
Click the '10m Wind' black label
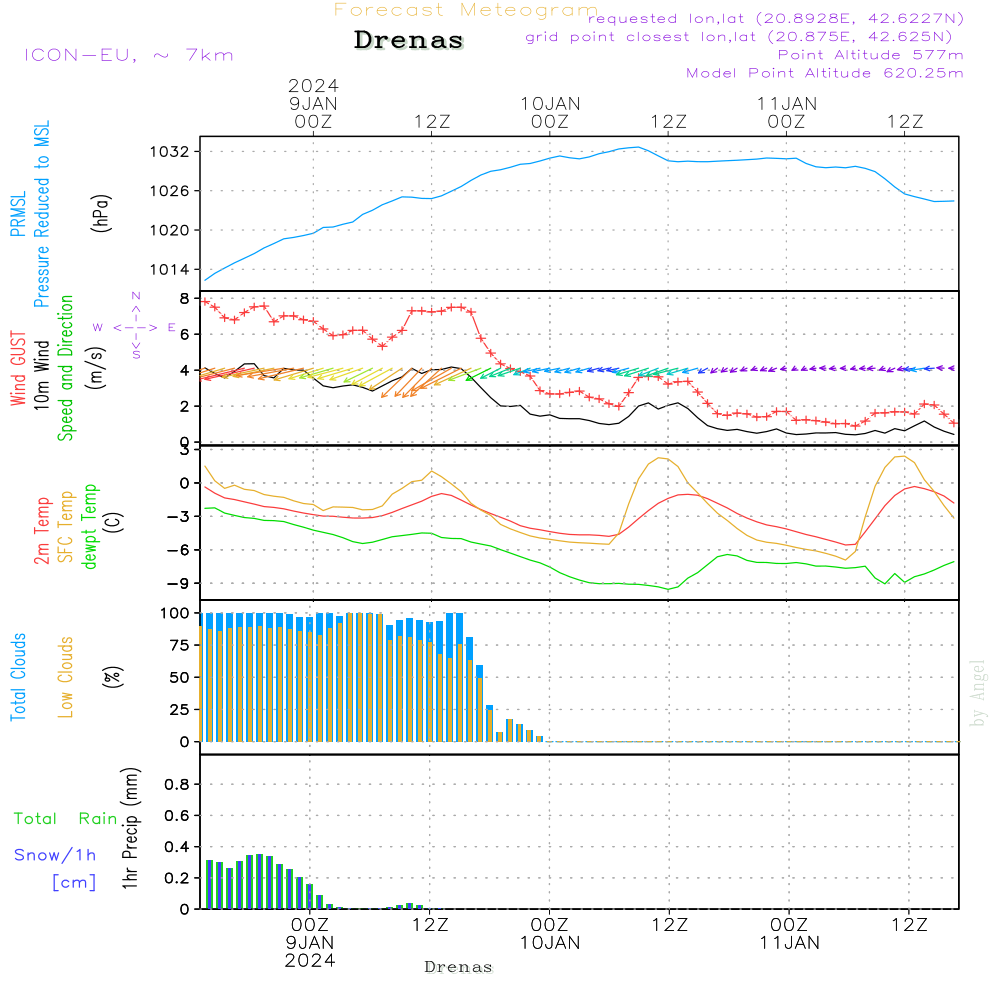[x=41, y=375]
